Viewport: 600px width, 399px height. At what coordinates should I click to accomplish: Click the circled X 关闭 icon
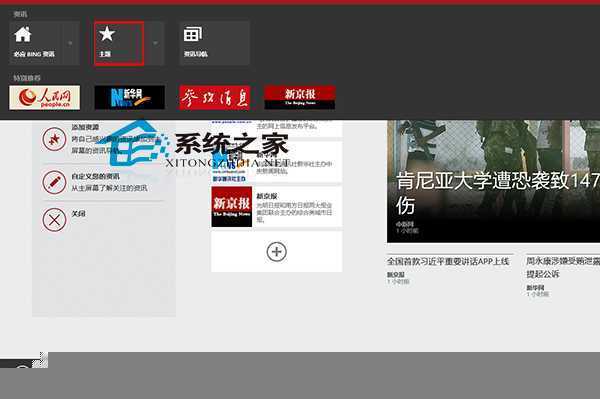pos(54,220)
